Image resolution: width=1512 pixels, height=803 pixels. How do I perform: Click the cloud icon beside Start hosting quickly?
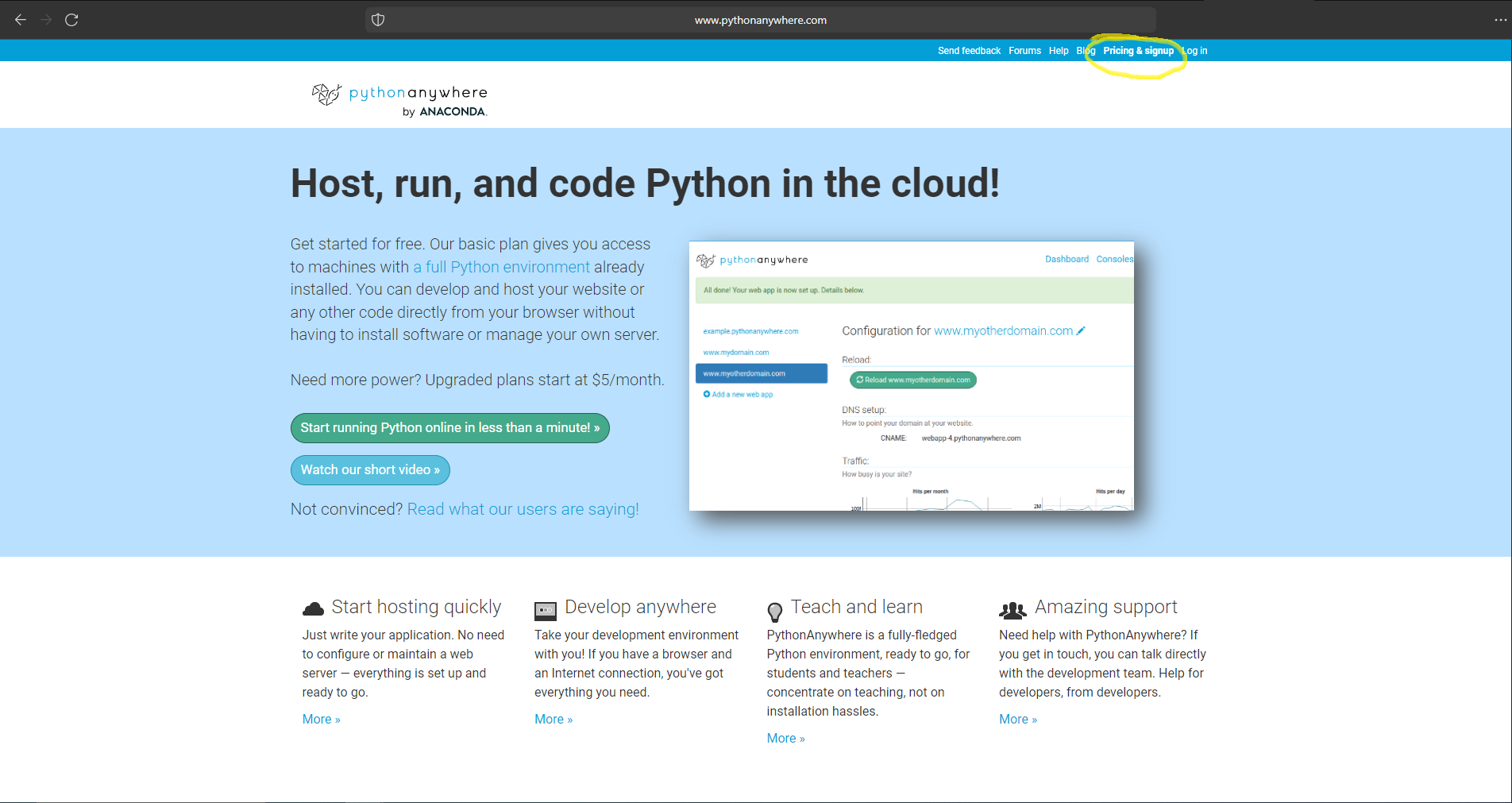coord(314,609)
